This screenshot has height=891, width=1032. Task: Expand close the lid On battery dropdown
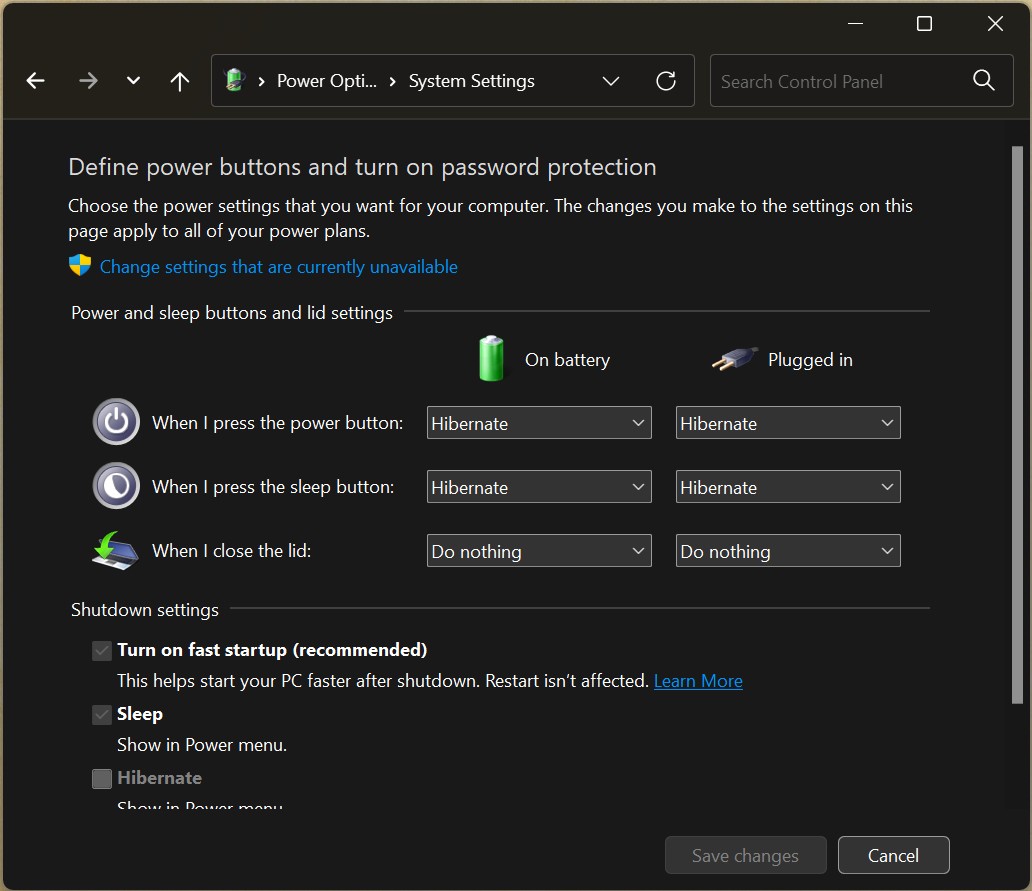[x=539, y=551]
